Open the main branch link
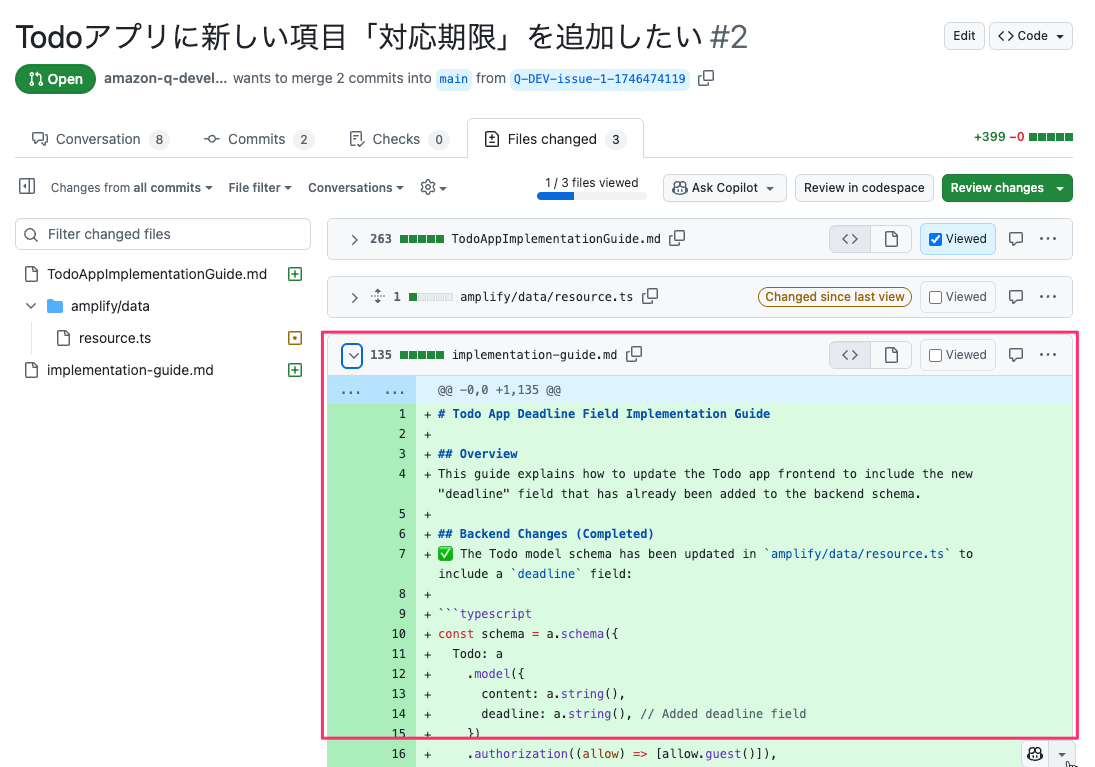The width and height of the screenshot is (1095, 767). 453,79
